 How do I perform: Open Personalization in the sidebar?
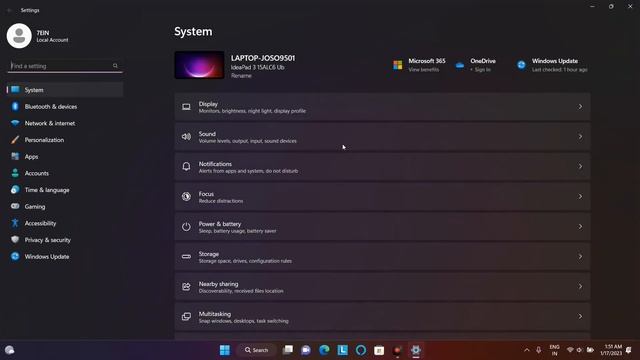(x=65, y=140)
